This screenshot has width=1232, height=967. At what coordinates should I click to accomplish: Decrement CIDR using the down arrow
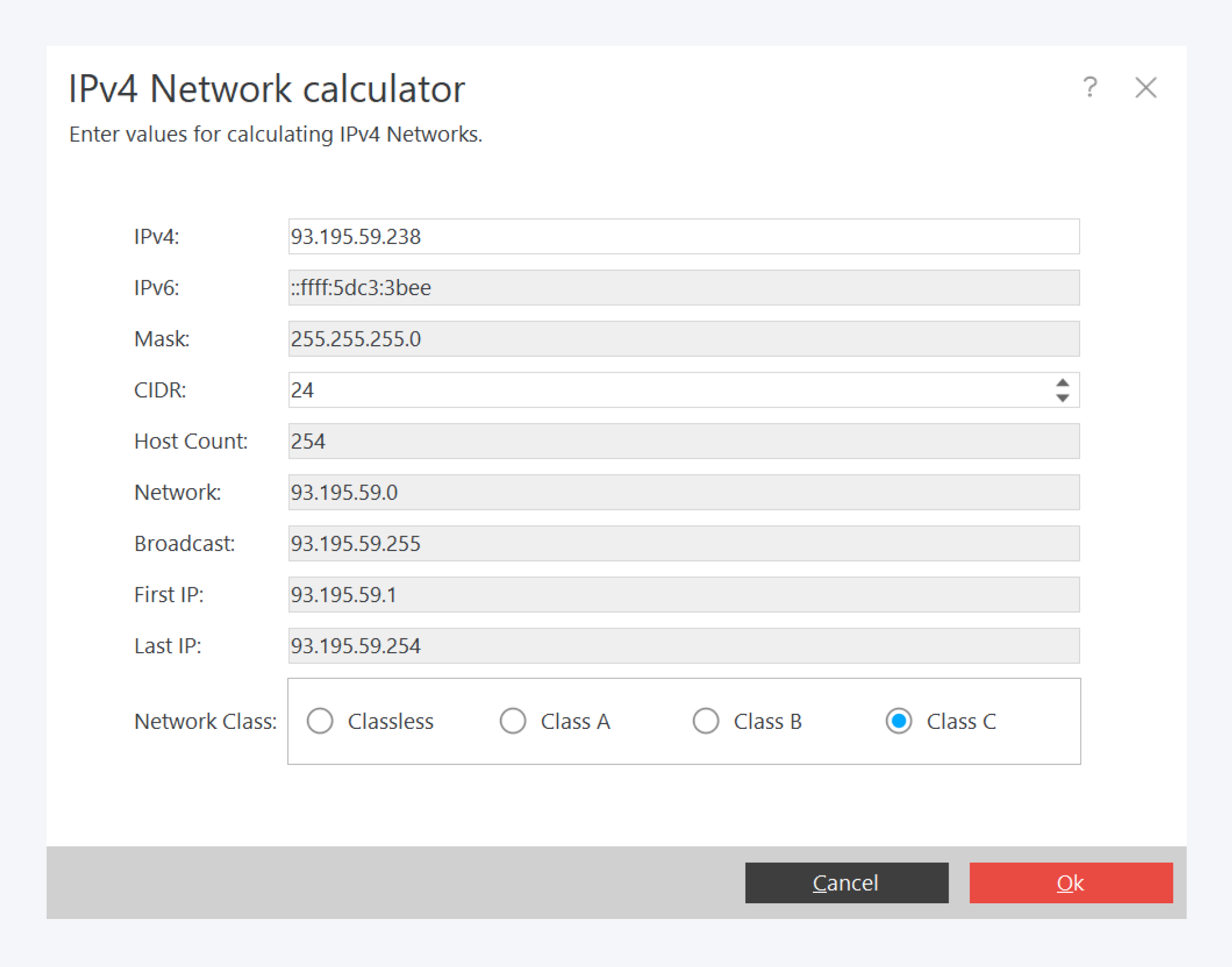click(1062, 396)
